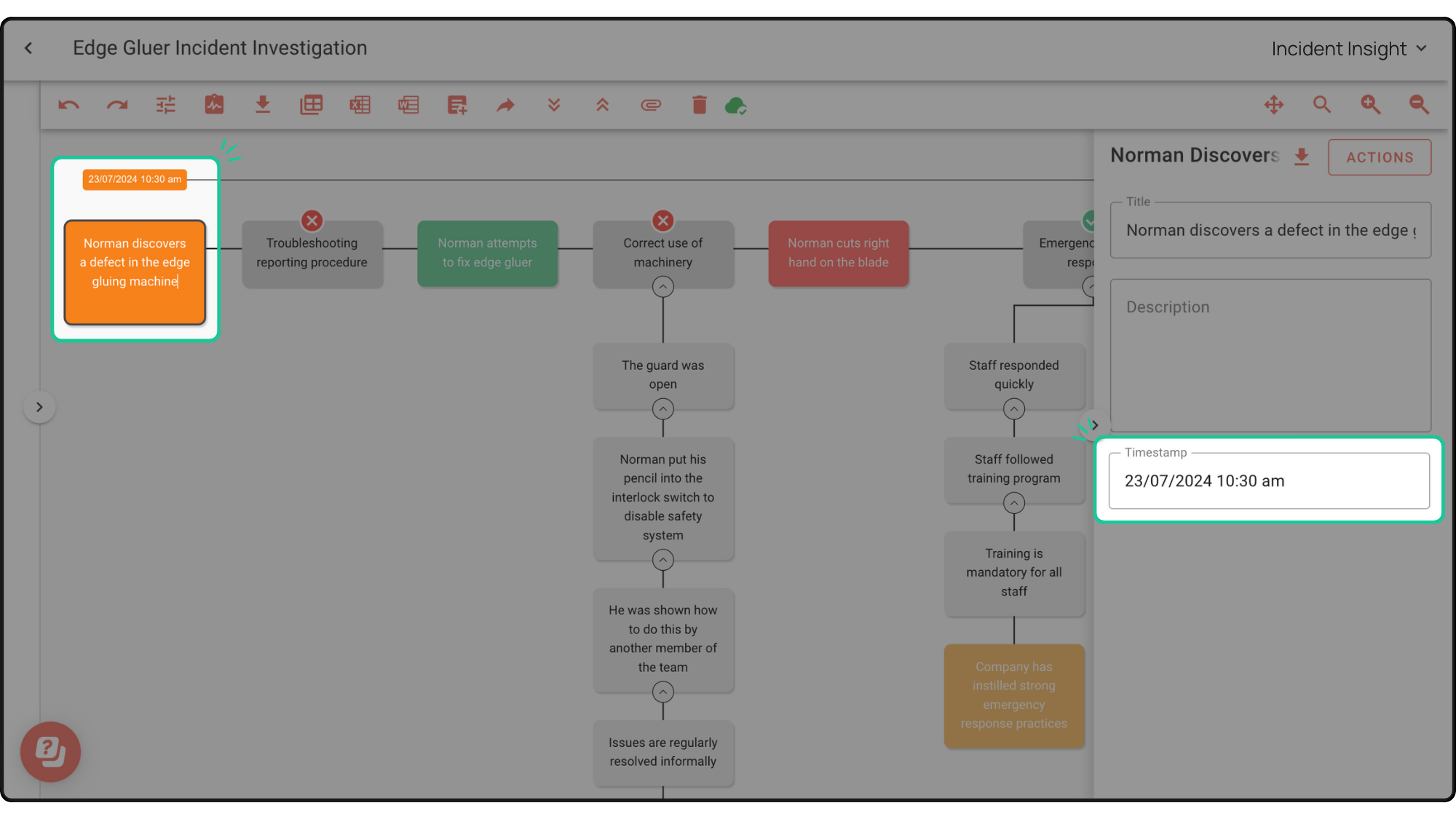Viewport: 1456px width, 819px height.
Task: Click the attachment paperclip icon
Action: tap(651, 105)
